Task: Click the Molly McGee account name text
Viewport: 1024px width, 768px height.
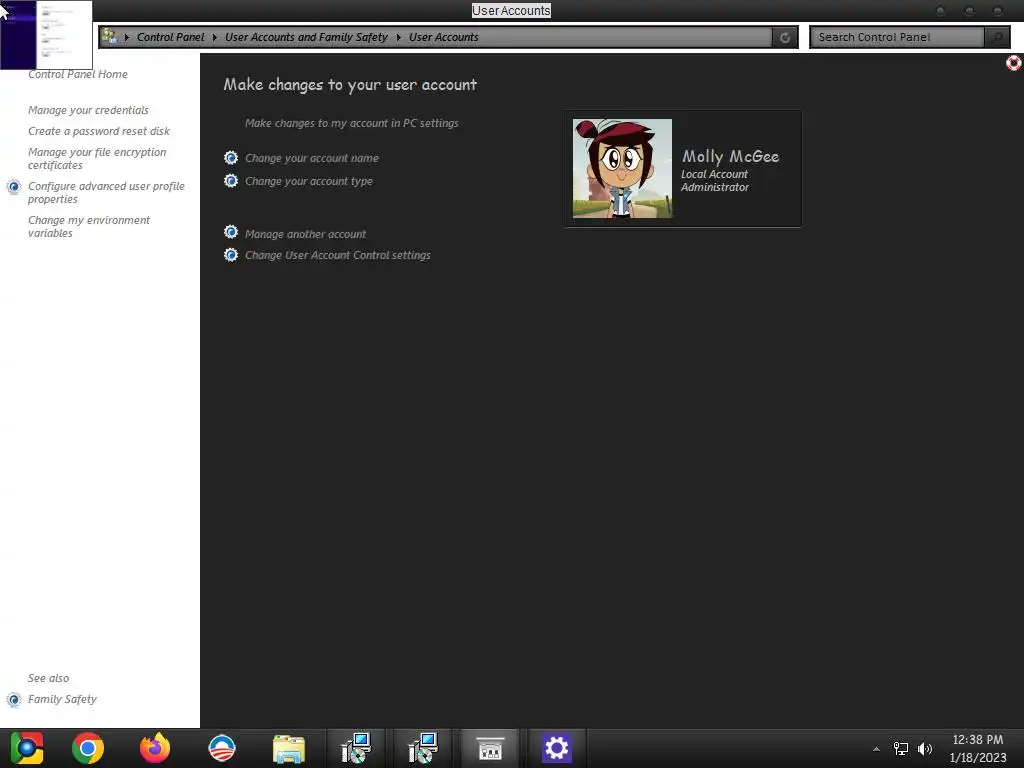Action: click(x=730, y=156)
